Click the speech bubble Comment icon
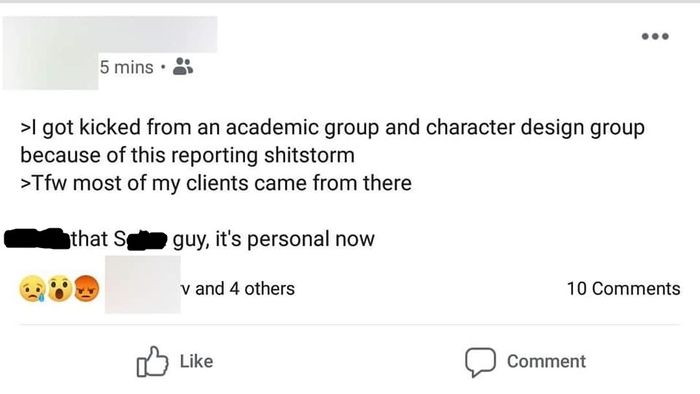This screenshot has height=394, width=700. [480, 362]
